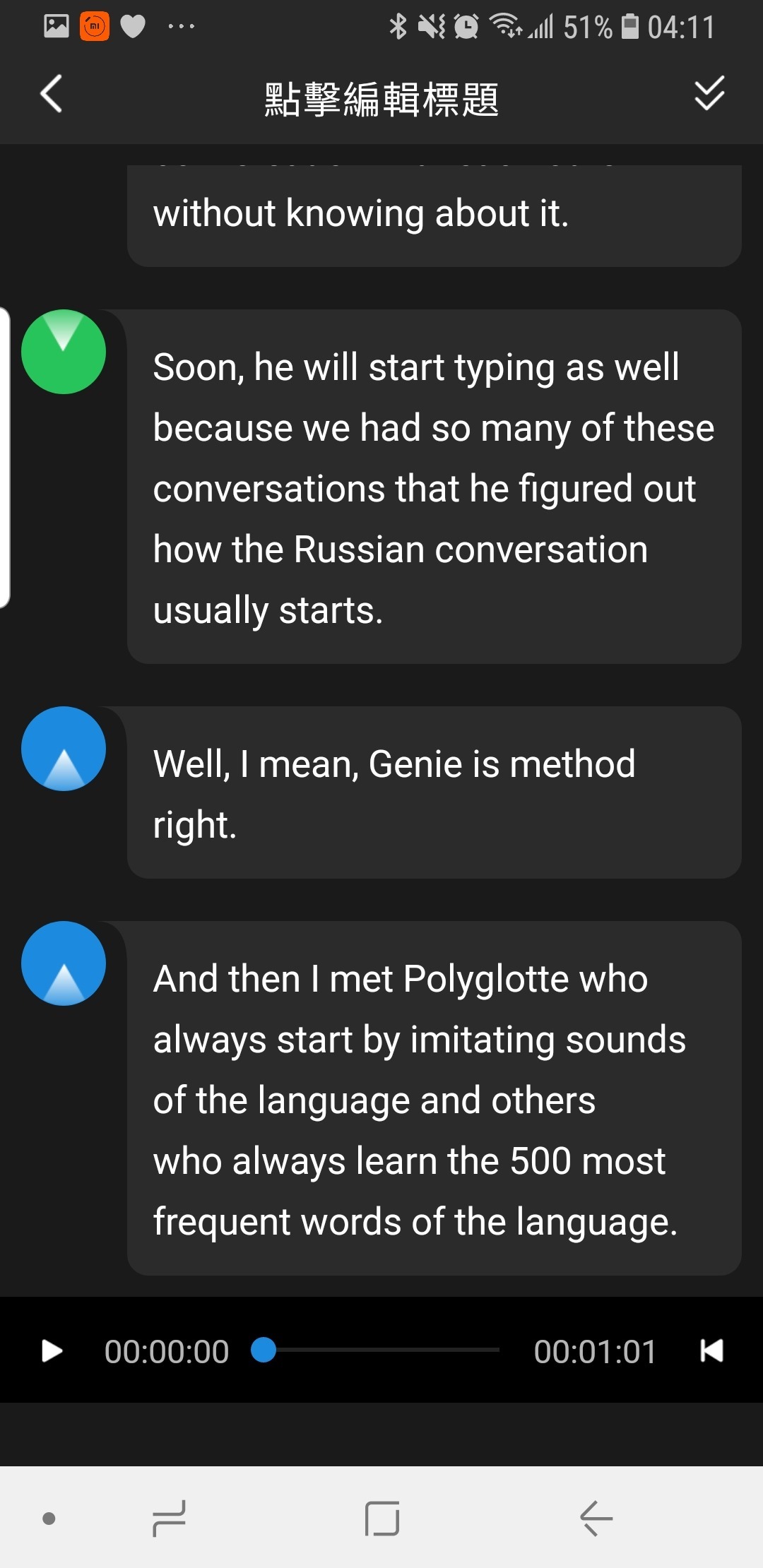Select the 'without knowing about it' message
This screenshot has width=763, height=1568.
pyautogui.click(x=434, y=215)
